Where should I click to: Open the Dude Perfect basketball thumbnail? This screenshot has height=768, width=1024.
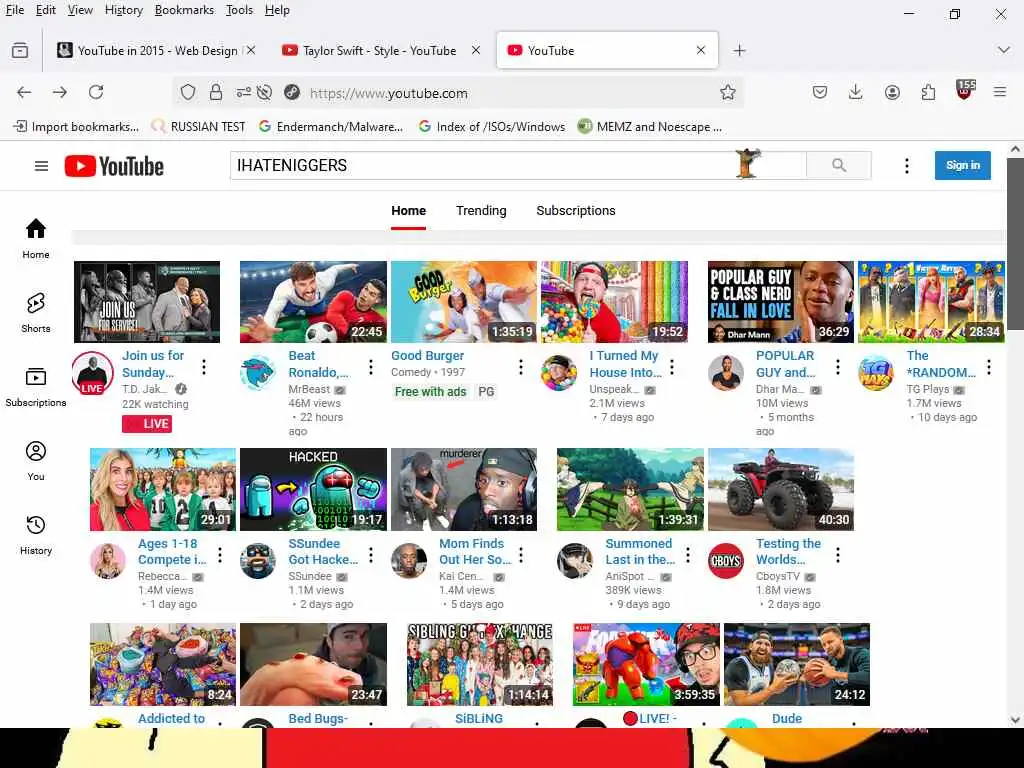point(797,664)
